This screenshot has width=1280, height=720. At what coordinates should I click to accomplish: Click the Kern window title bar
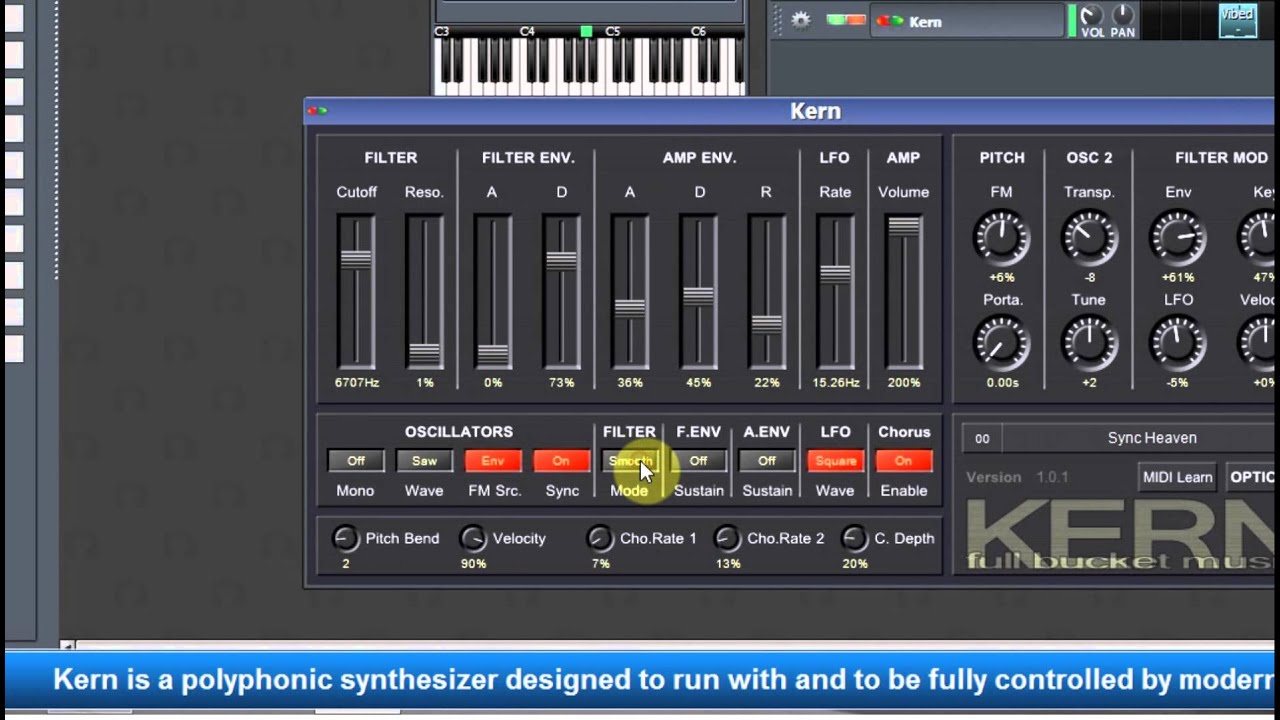pyautogui.click(x=790, y=111)
